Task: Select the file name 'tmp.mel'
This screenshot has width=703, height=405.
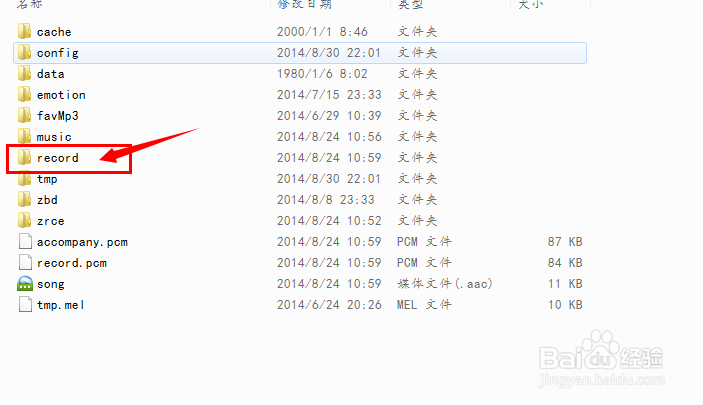Action: tap(61, 305)
